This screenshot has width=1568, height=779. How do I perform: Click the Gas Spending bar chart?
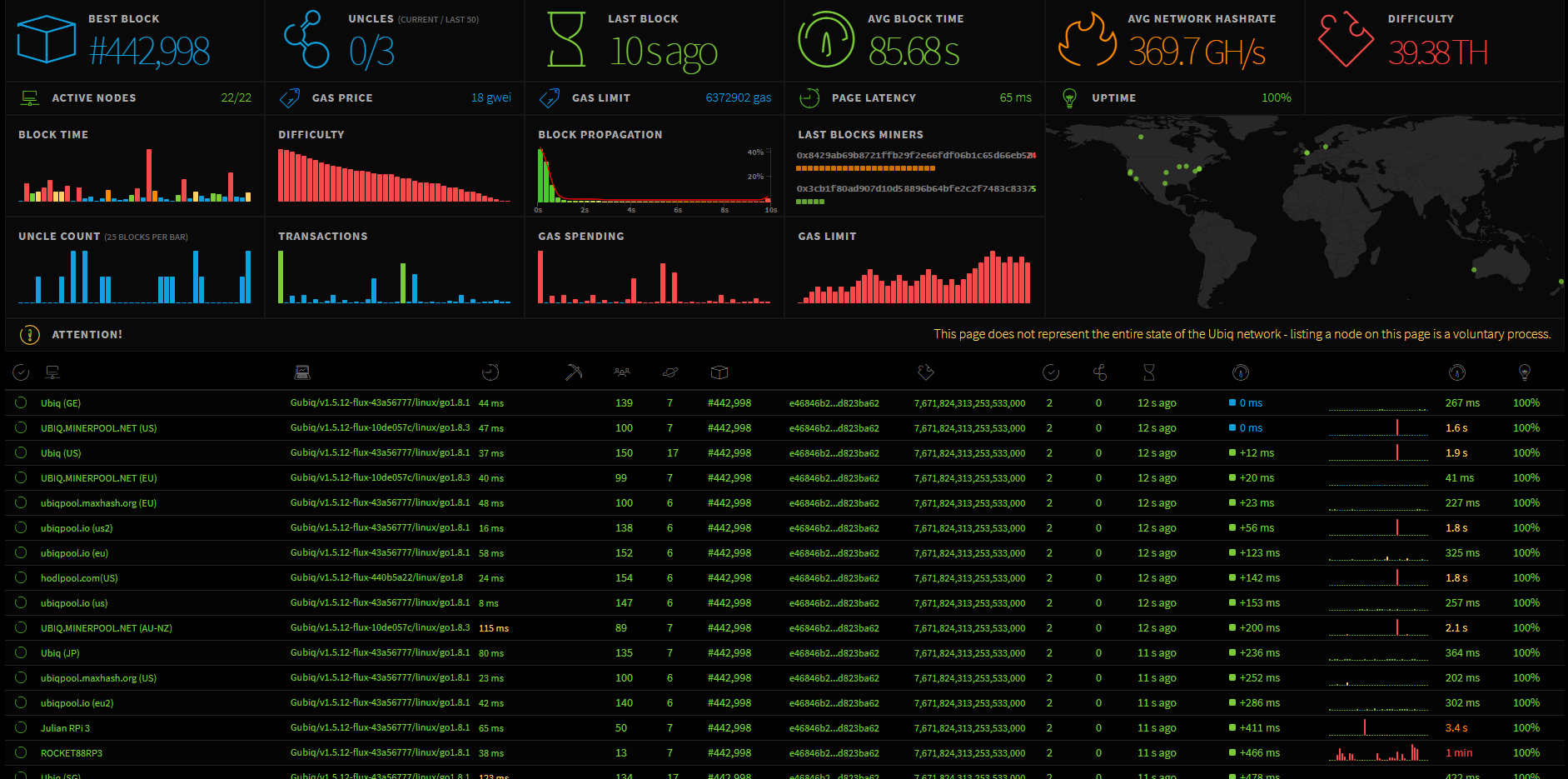[x=655, y=277]
